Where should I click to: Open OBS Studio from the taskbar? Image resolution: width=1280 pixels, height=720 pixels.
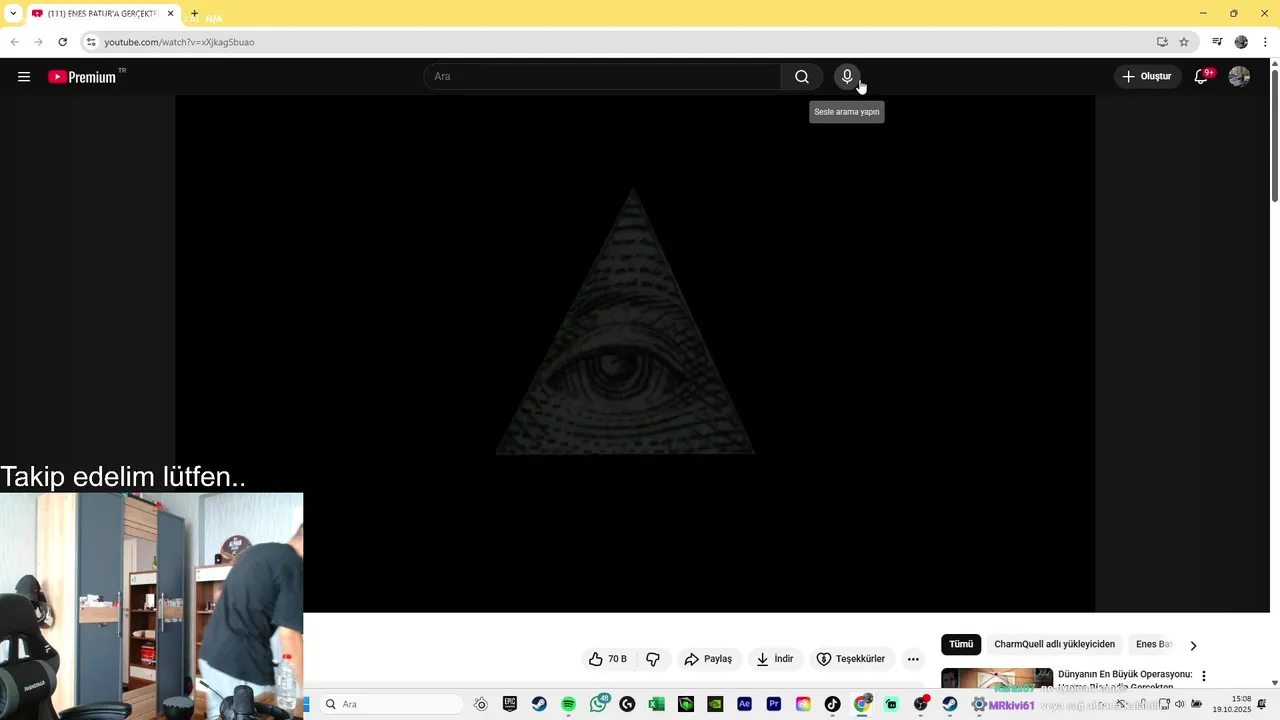click(x=921, y=704)
